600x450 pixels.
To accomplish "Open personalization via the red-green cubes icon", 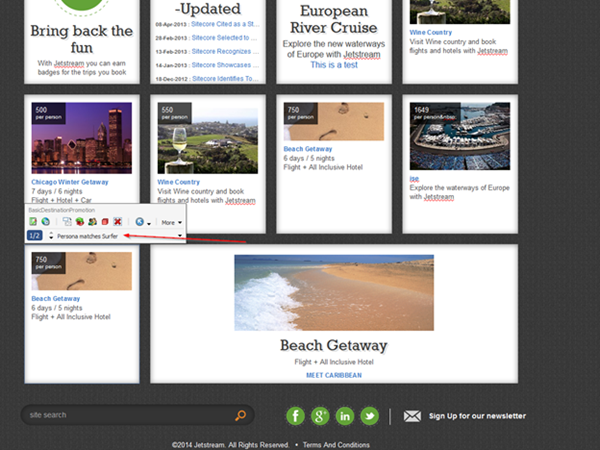I will pos(80,222).
